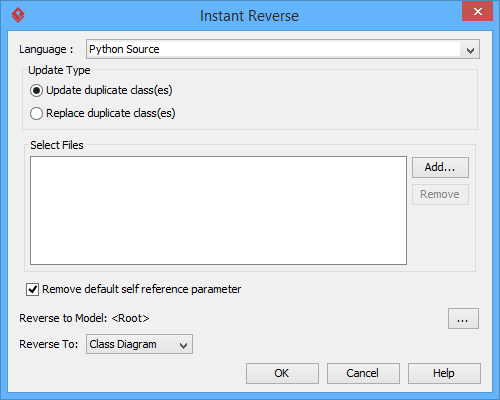Click the Cancel button
500x400 pixels.
pyautogui.click(x=363, y=373)
